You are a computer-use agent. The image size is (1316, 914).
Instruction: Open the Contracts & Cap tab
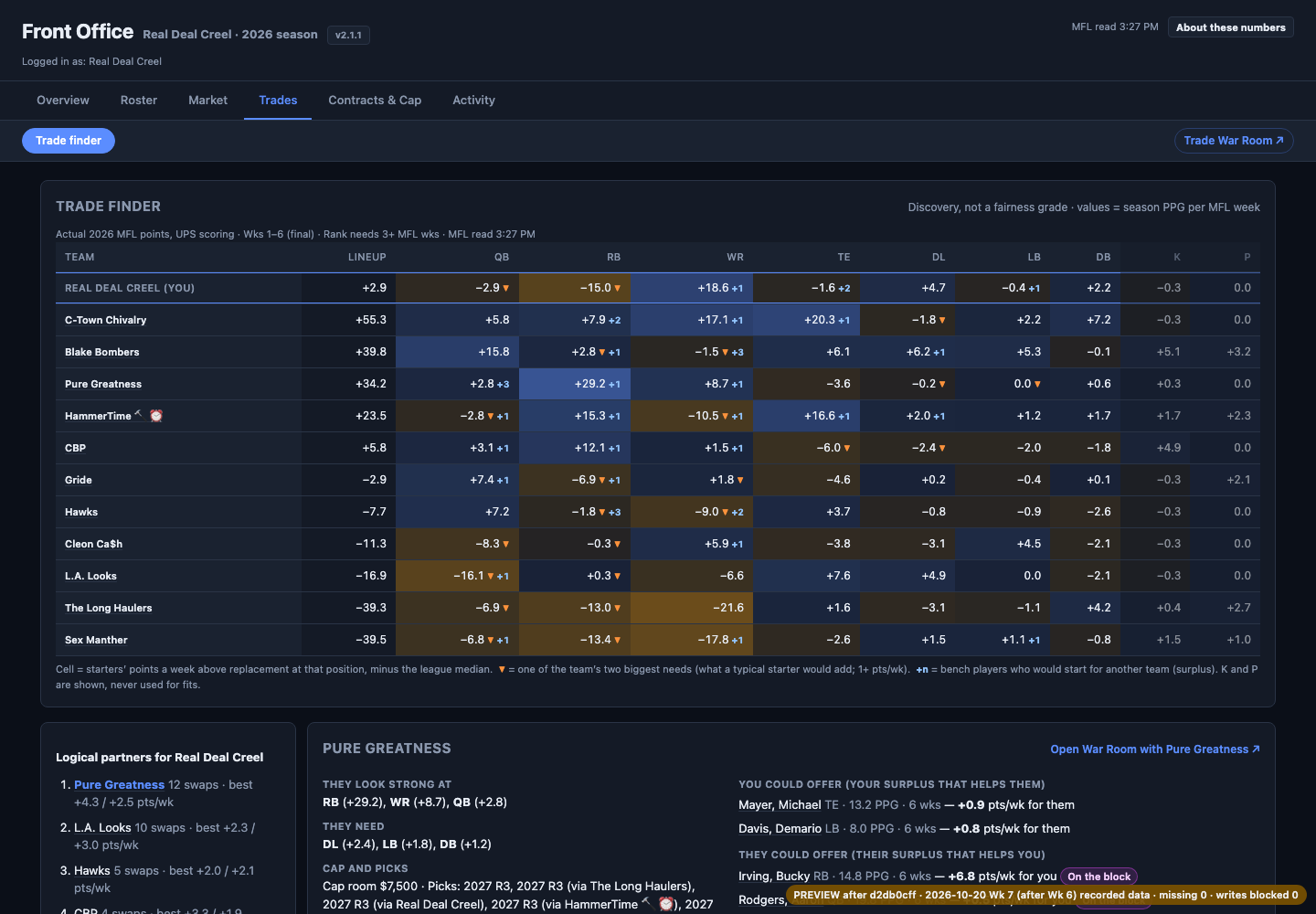(375, 101)
